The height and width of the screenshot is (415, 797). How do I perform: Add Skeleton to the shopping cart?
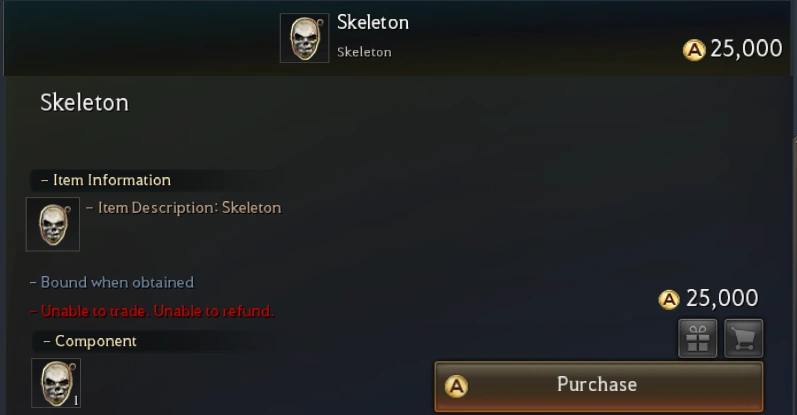(x=743, y=338)
